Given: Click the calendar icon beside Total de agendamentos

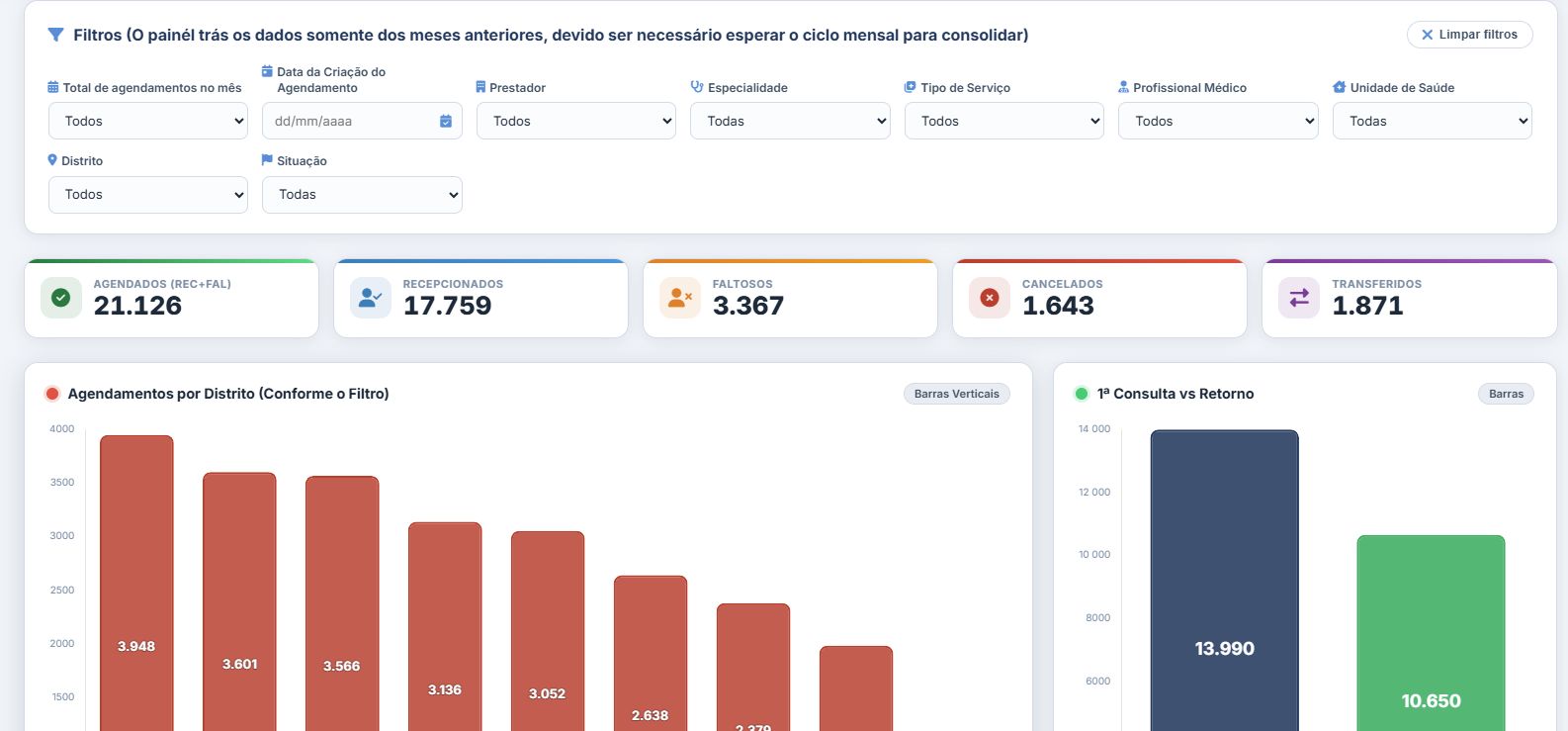Looking at the screenshot, I should (x=53, y=87).
